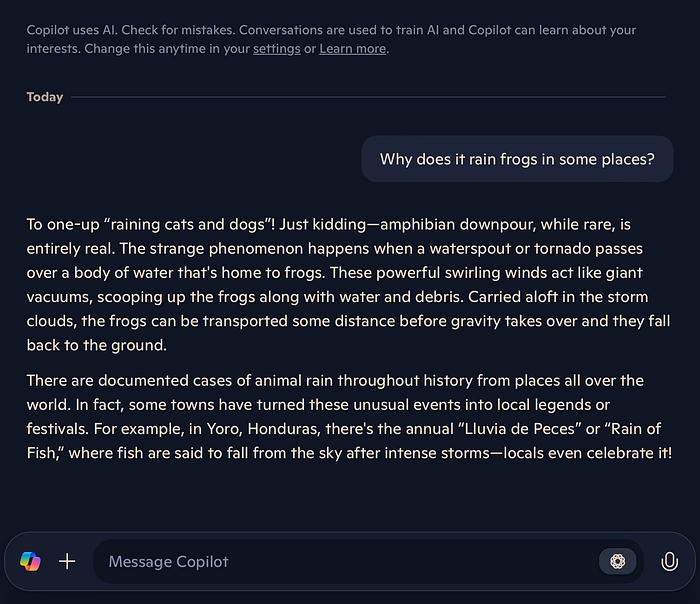Click the "Why does it rain frogs" message bubble
This screenshot has width=700, height=604.
[517, 159]
